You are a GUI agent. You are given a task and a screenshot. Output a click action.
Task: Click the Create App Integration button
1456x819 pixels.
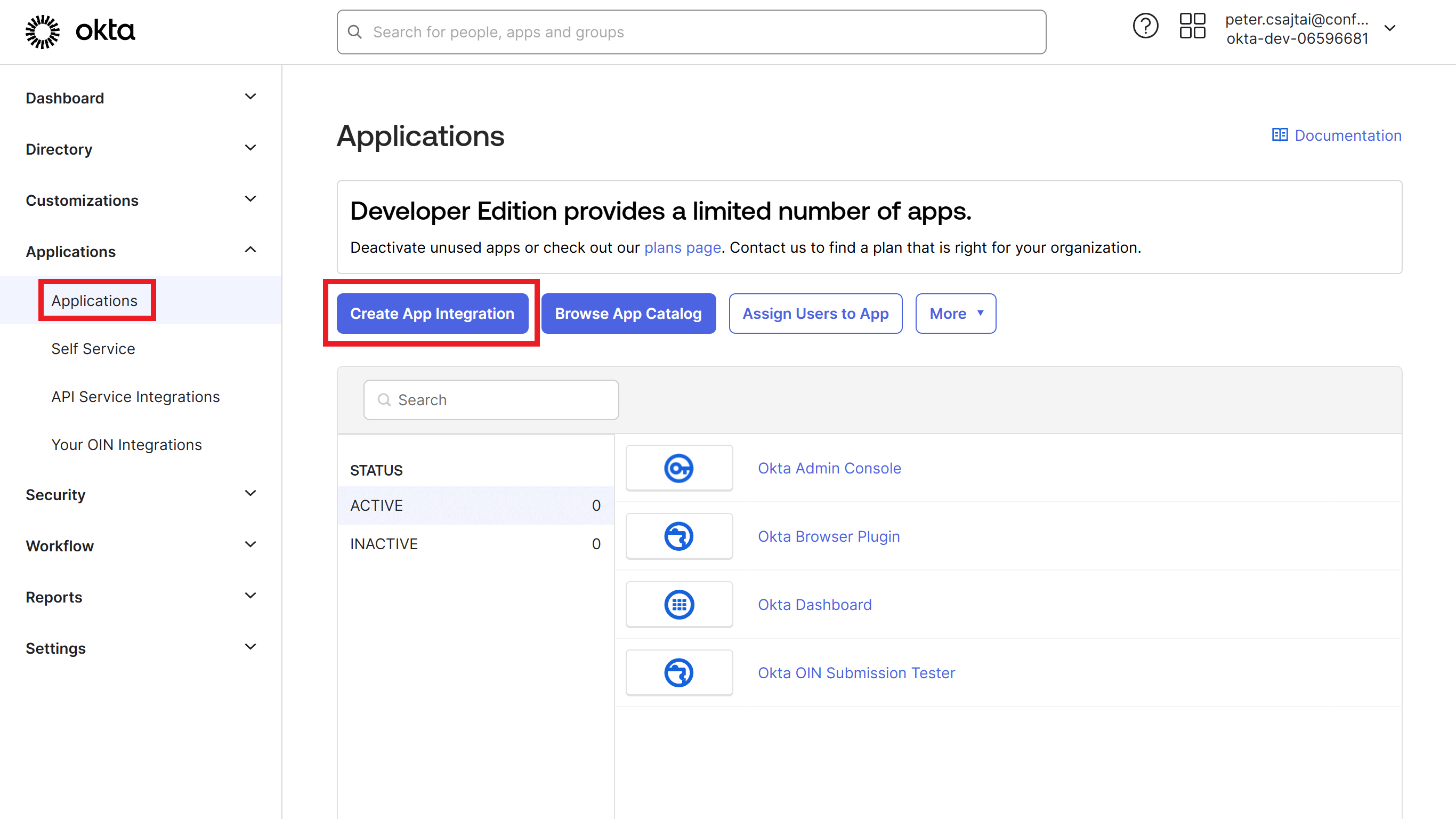[x=431, y=314]
